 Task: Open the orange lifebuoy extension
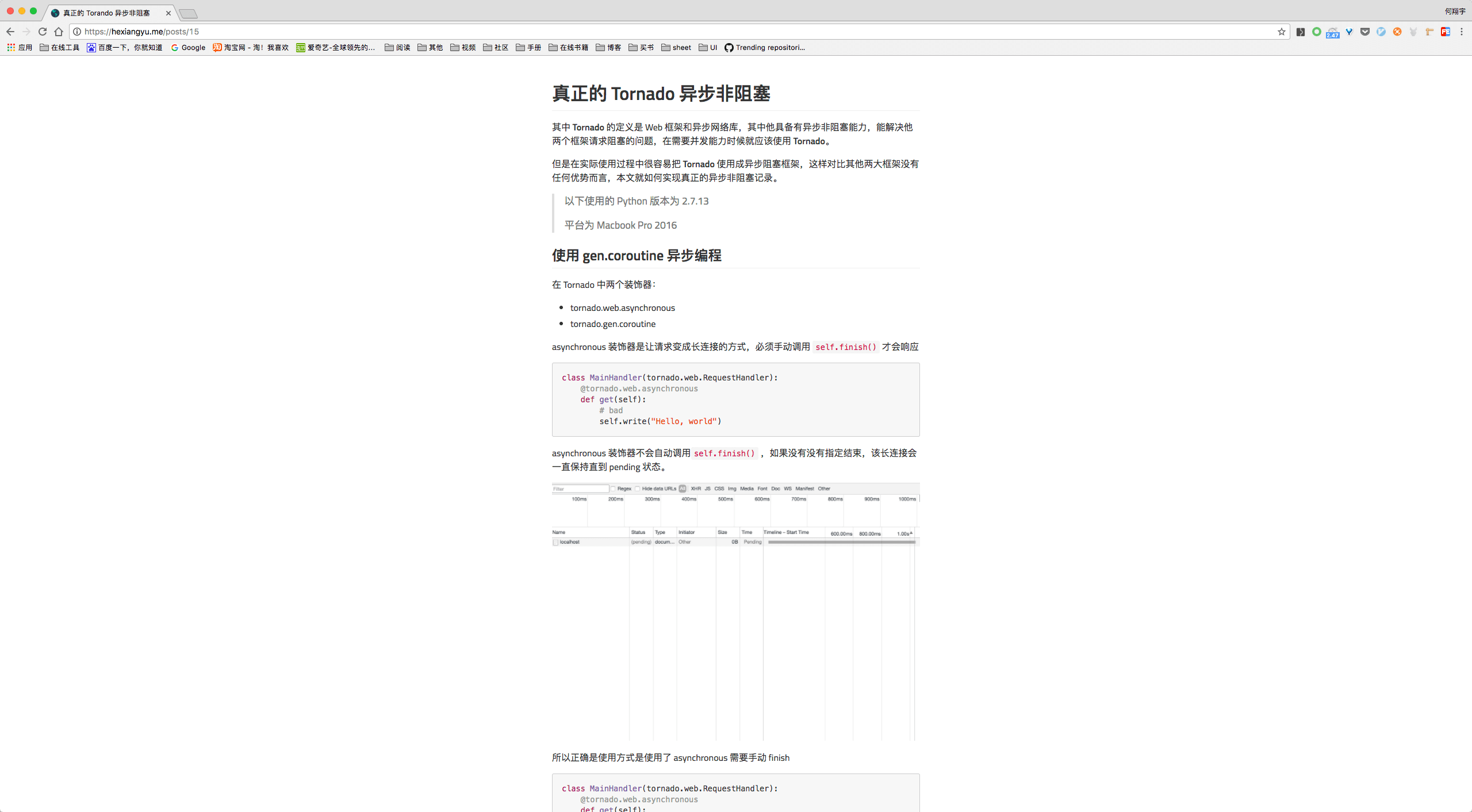pos(1397,32)
